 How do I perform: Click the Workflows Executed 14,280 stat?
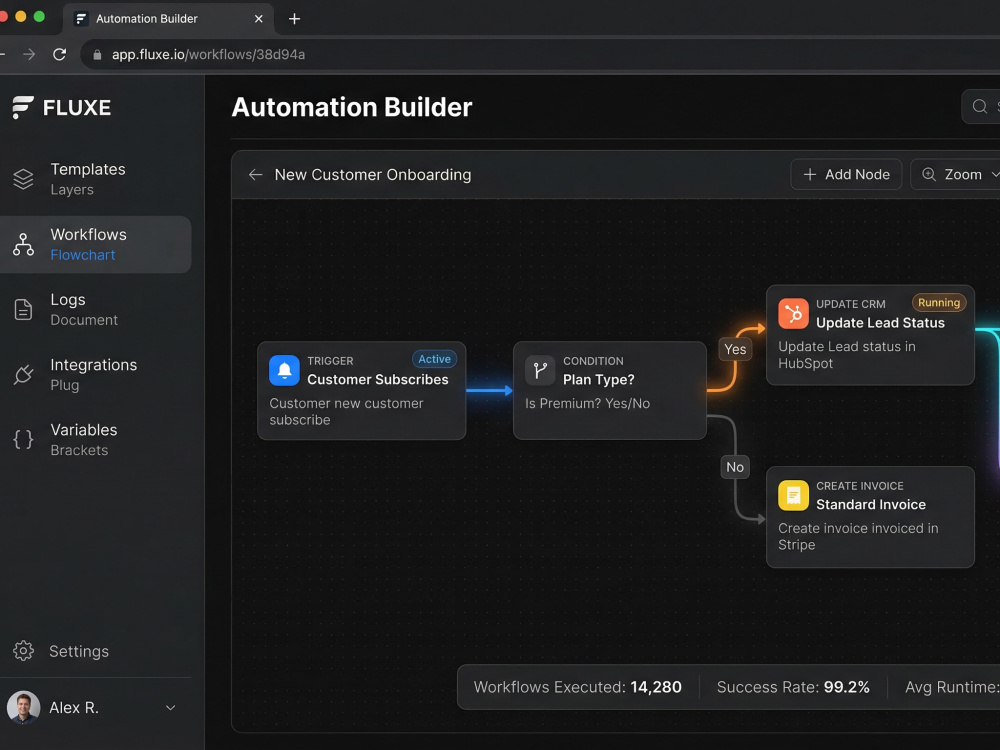pyautogui.click(x=577, y=687)
